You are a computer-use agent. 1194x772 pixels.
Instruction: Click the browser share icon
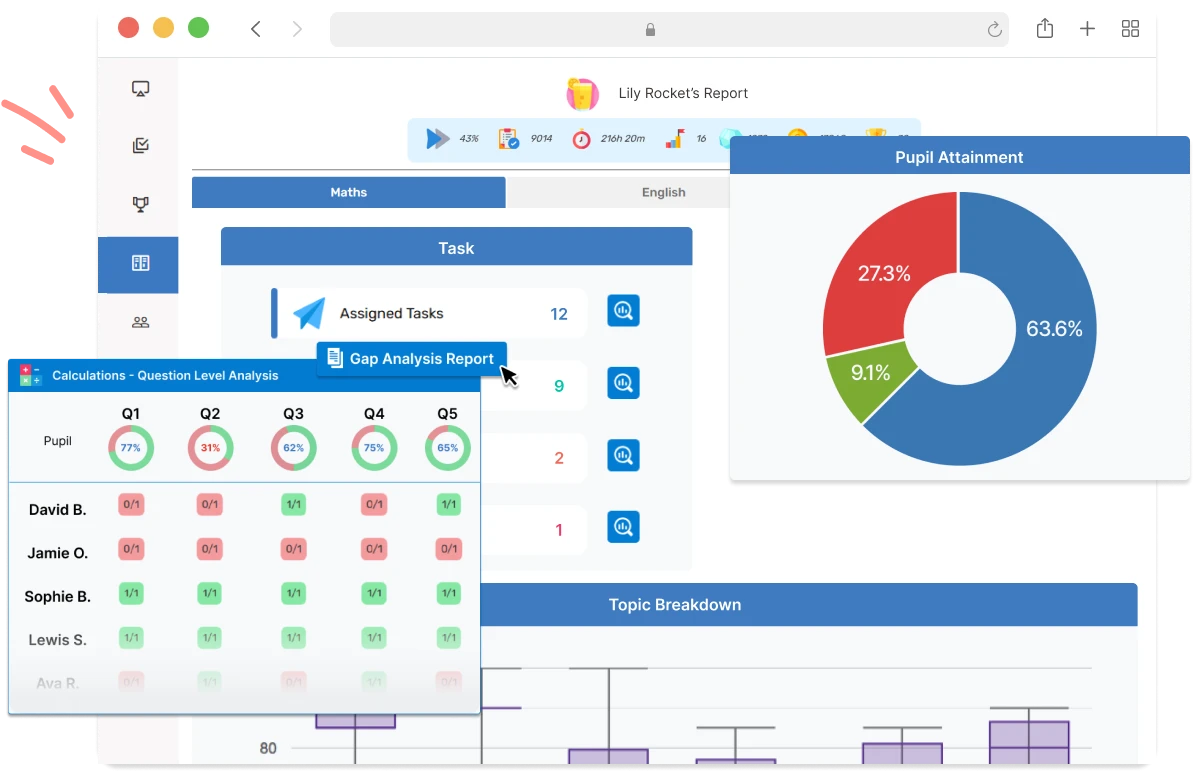[1044, 29]
